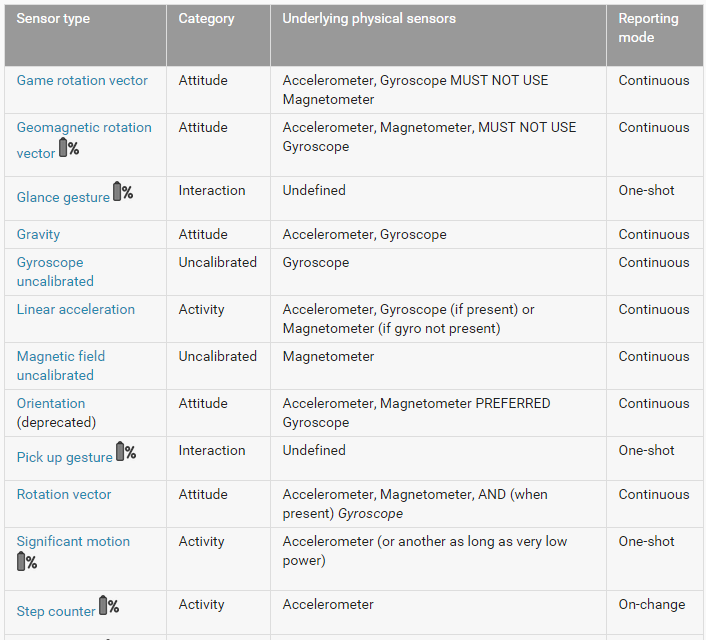
Task: Open the Pick up gesture link
Action: 64,457
